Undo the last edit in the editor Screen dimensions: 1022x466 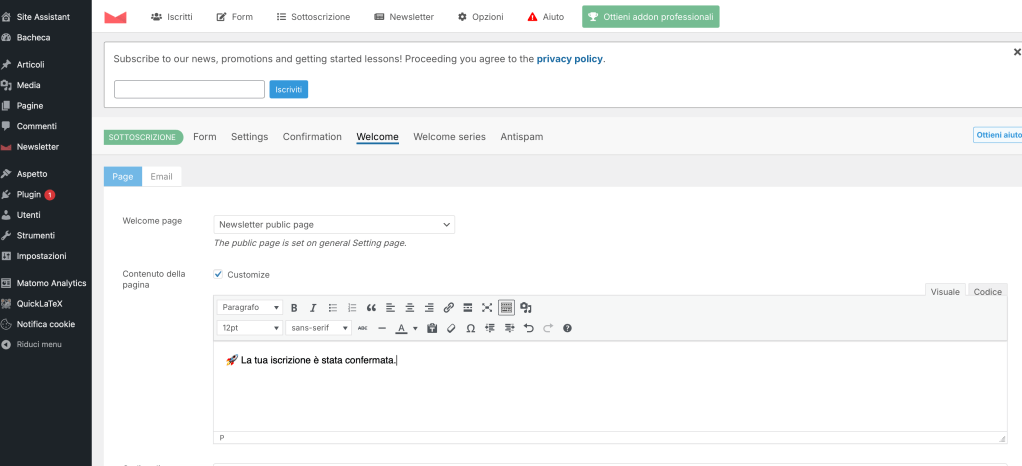pyautogui.click(x=529, y=328)
